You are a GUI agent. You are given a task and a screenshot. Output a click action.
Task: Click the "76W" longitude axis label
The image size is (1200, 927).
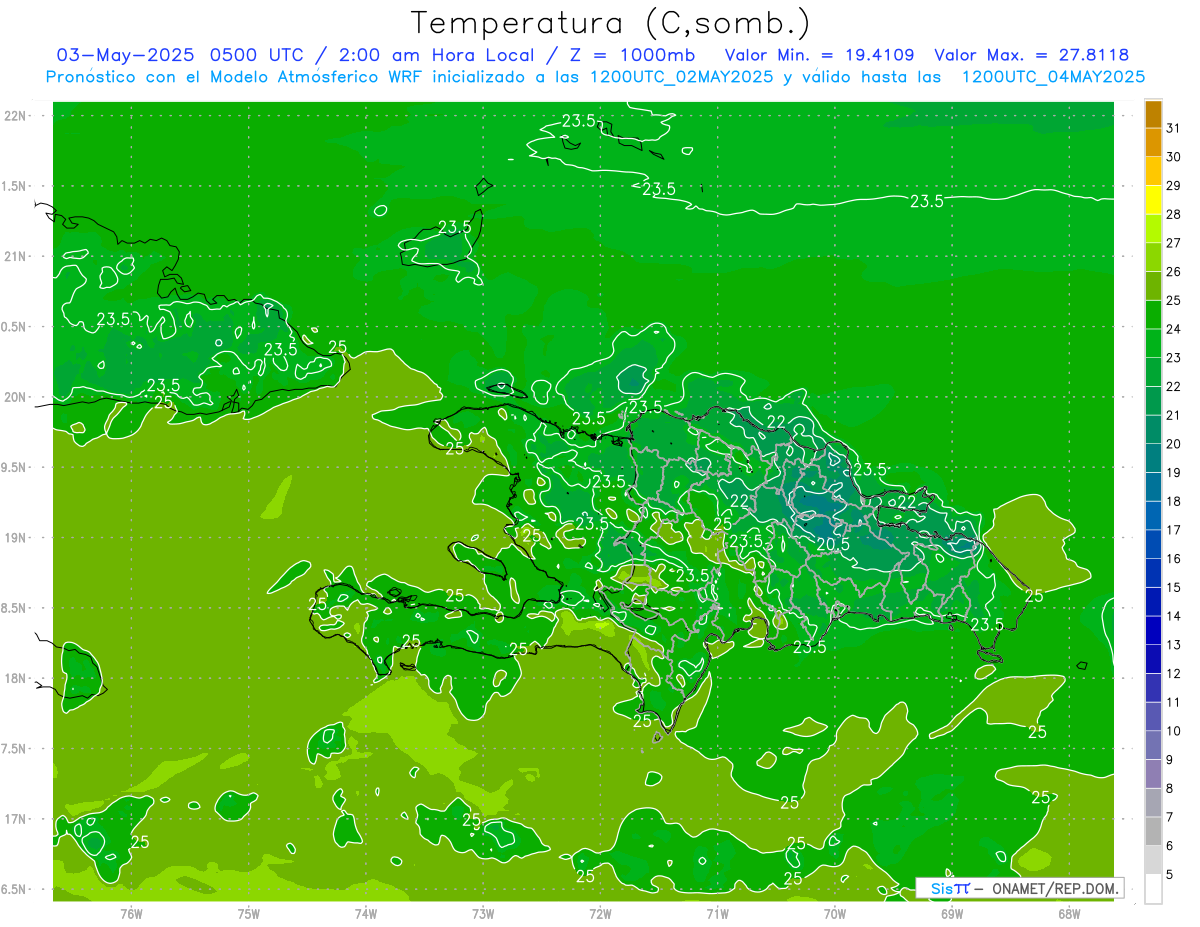(x=131, y=913)
